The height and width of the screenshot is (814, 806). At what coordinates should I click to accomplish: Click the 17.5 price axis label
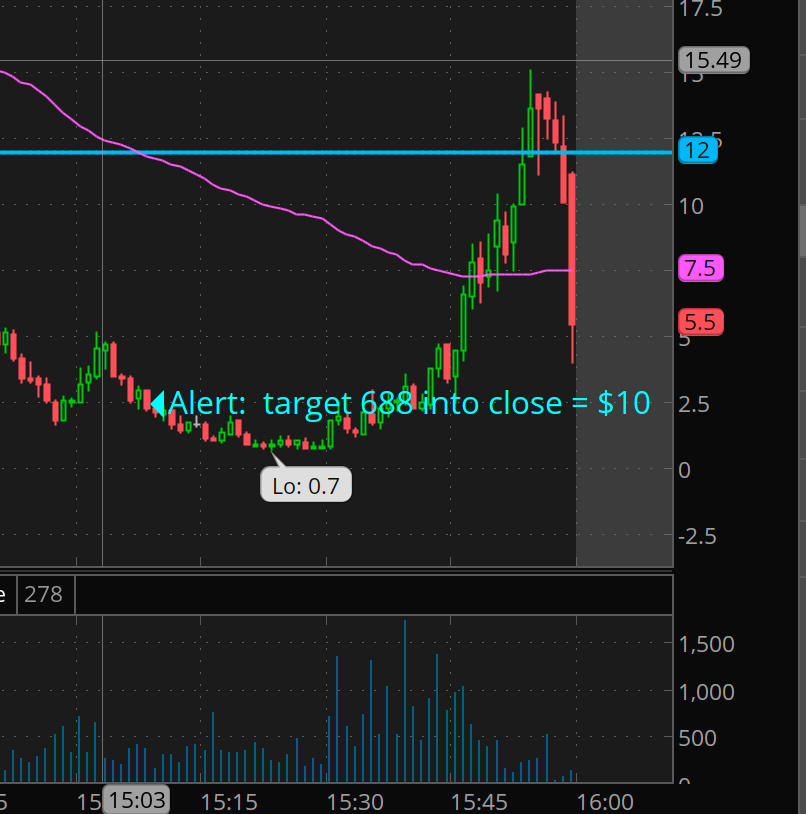click(701, 9)
